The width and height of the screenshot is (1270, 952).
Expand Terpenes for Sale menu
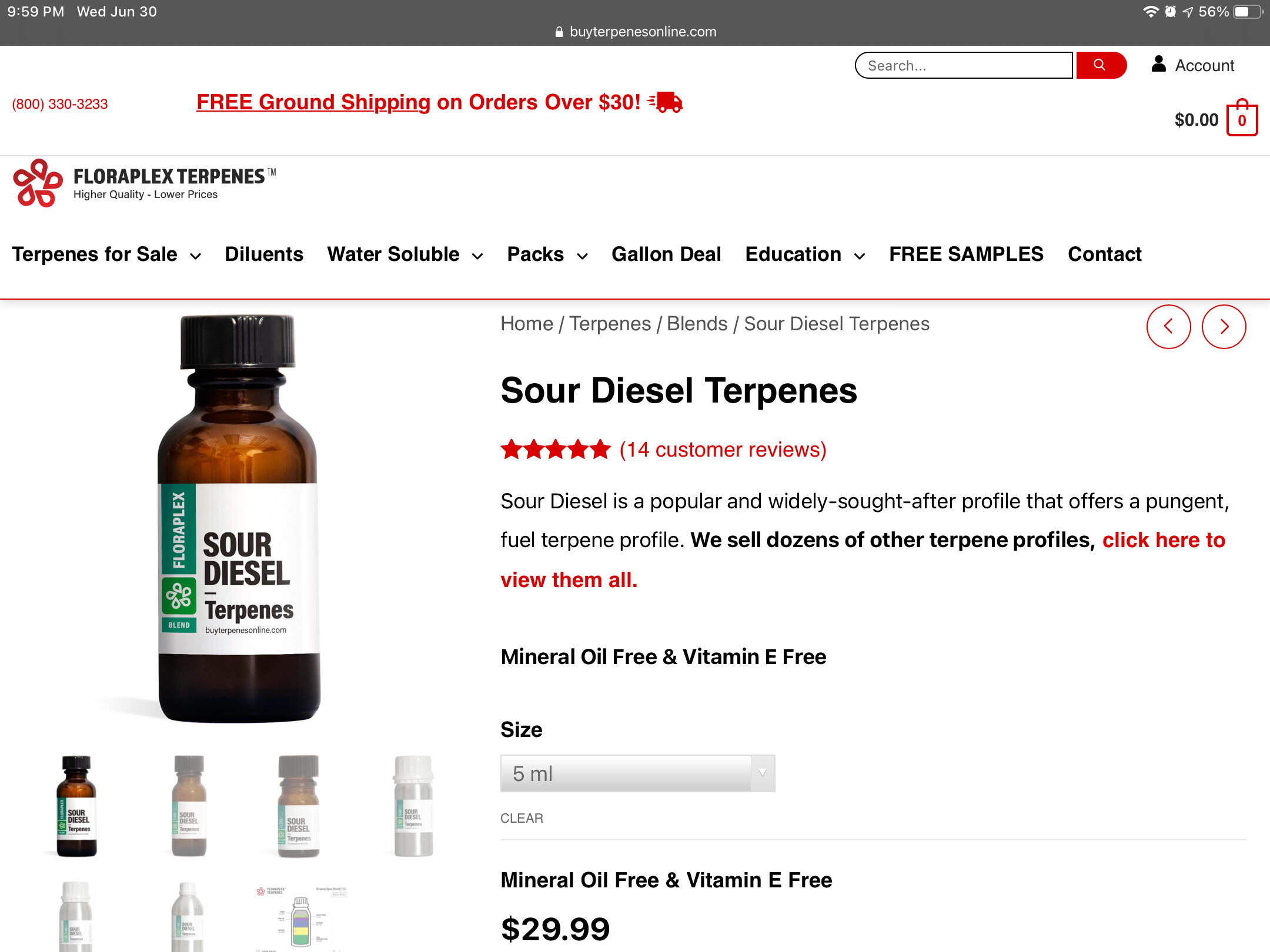(x=106, y=254)
